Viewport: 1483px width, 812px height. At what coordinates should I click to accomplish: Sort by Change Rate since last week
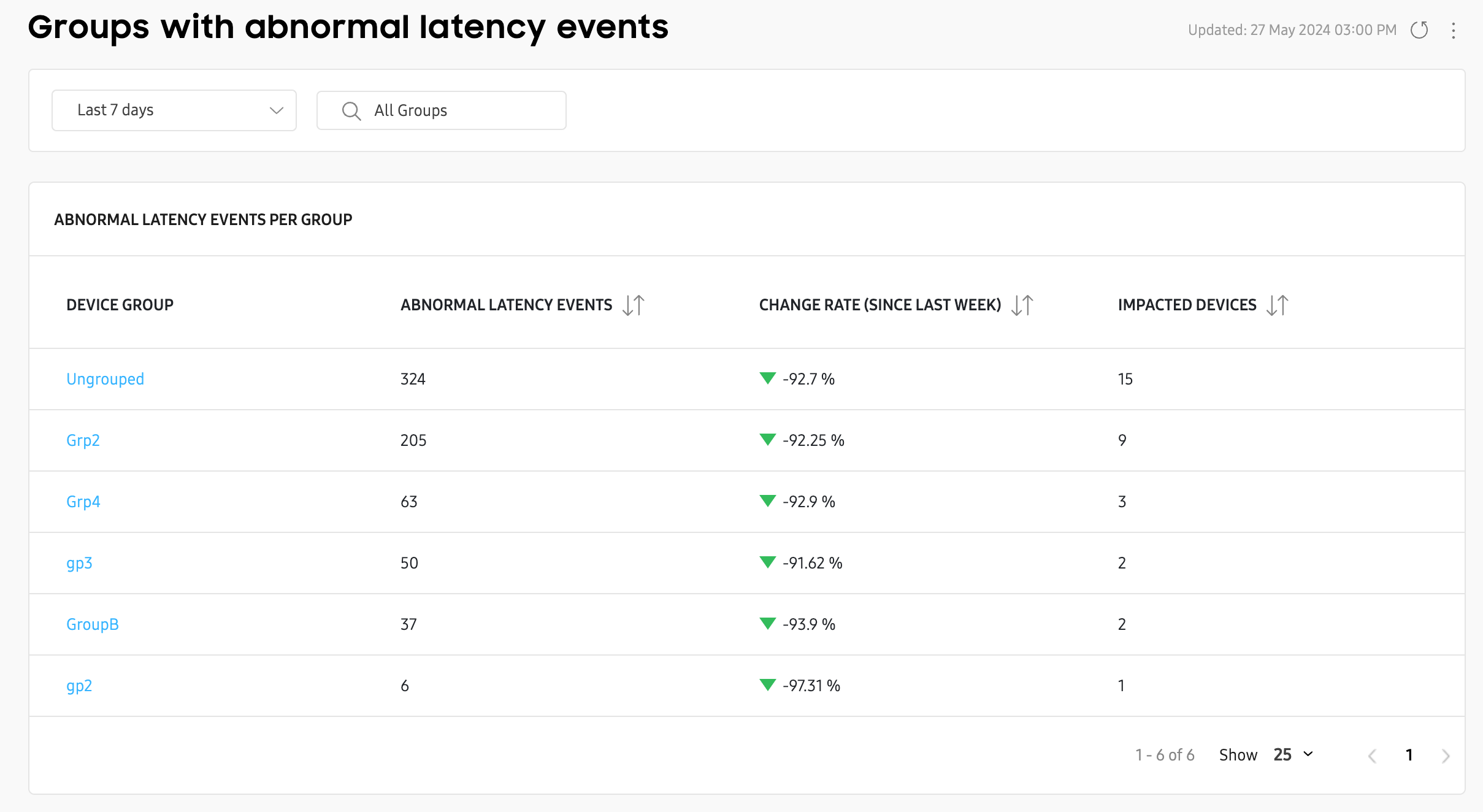tap(1022, 305)
